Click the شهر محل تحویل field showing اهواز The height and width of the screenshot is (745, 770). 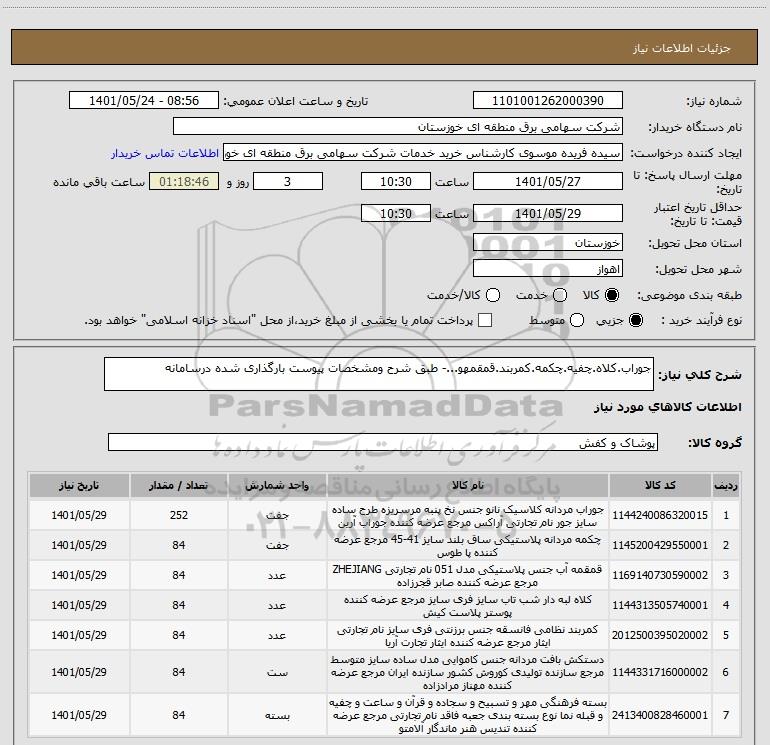(547, 269)
